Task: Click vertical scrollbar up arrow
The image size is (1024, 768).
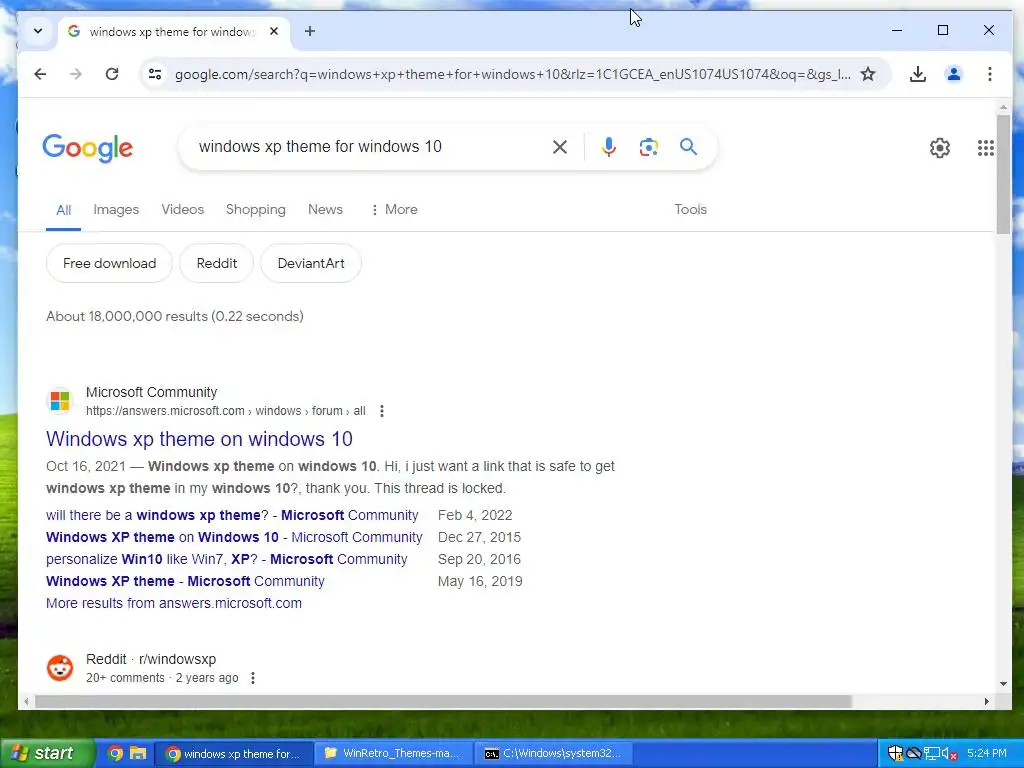Action: (x=1003, y=107)
